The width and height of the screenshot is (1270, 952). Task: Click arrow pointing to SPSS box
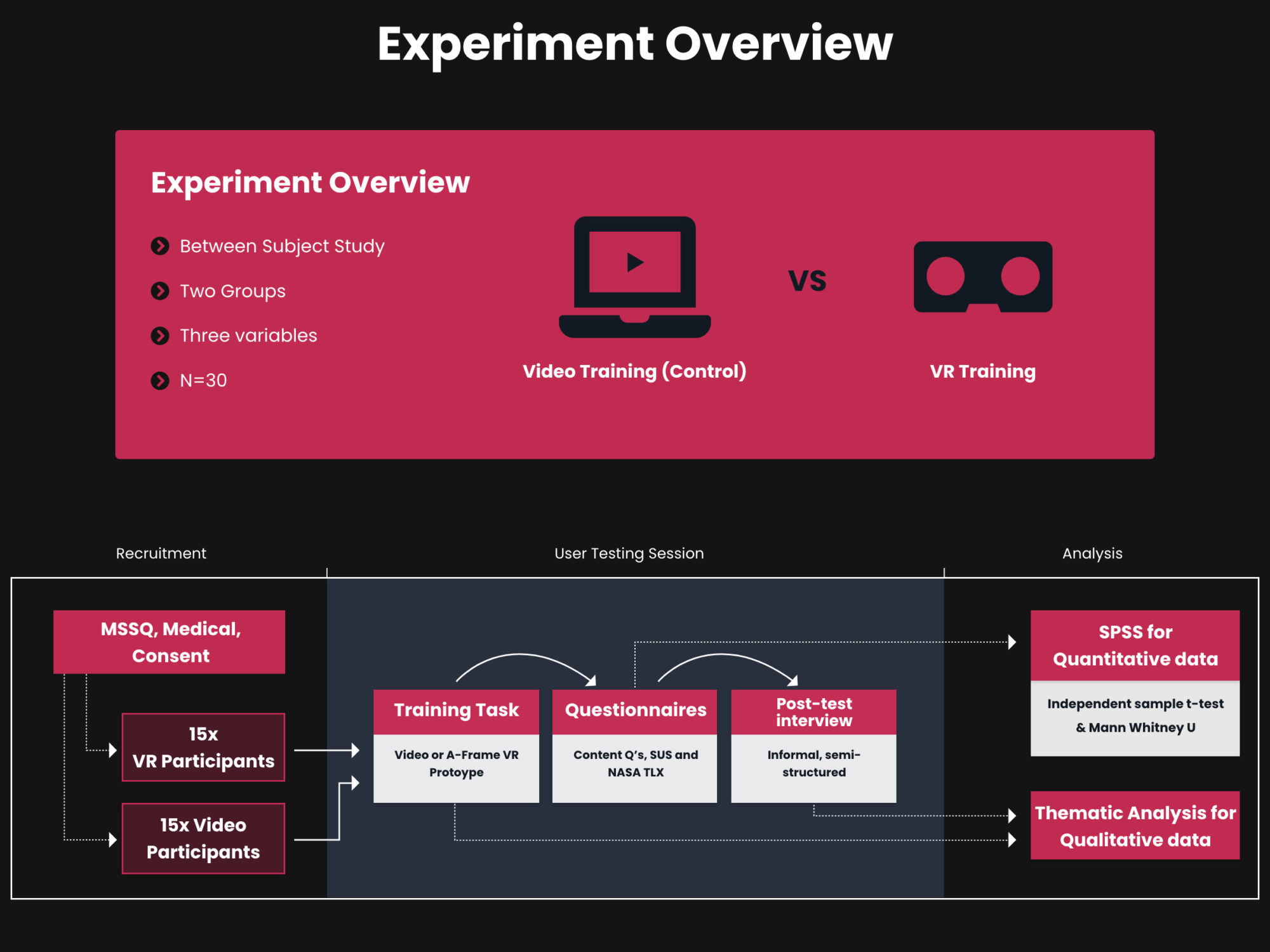coord(1012,642)
